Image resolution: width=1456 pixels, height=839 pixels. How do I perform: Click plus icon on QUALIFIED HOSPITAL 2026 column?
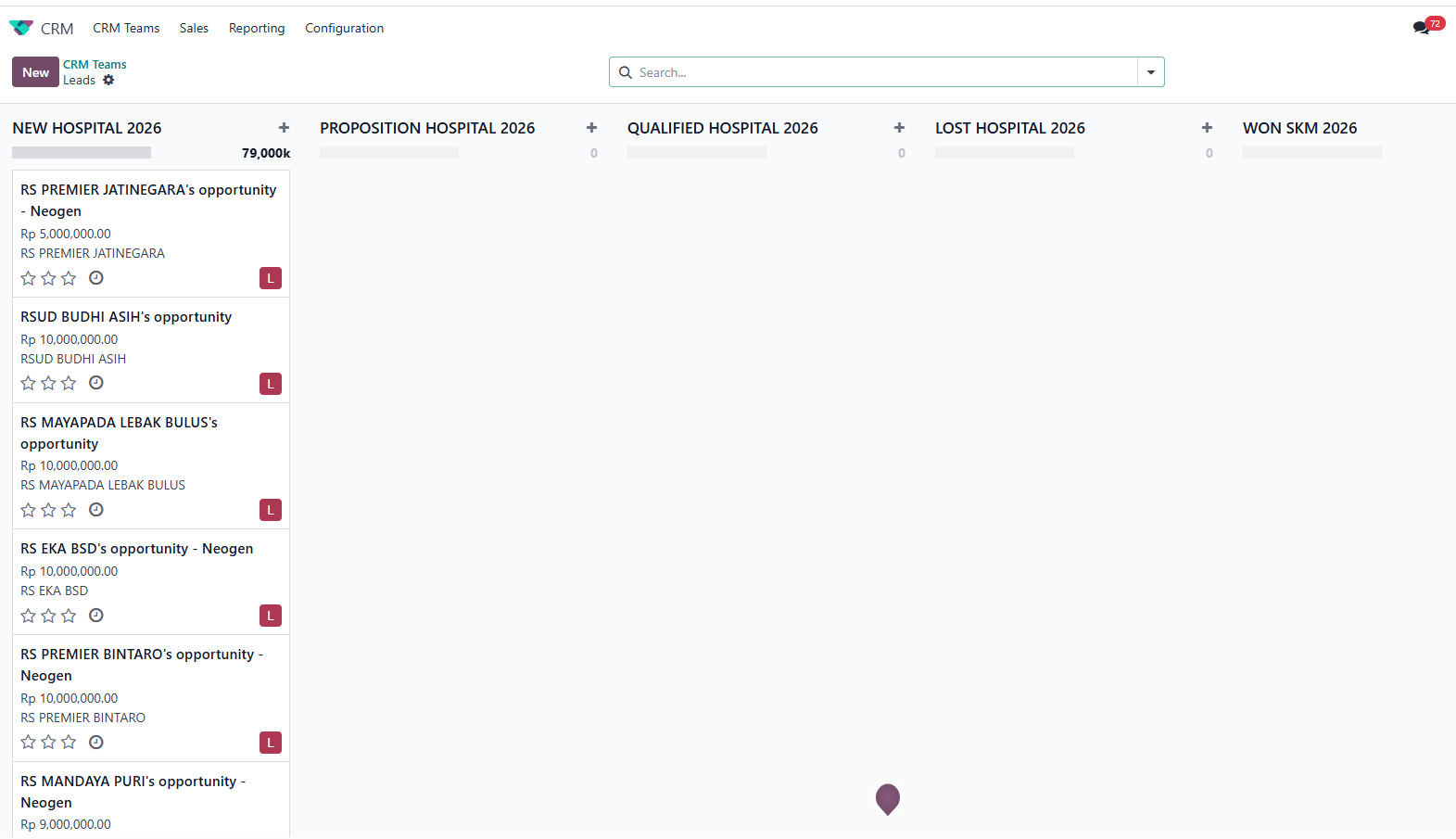(899, 128)
